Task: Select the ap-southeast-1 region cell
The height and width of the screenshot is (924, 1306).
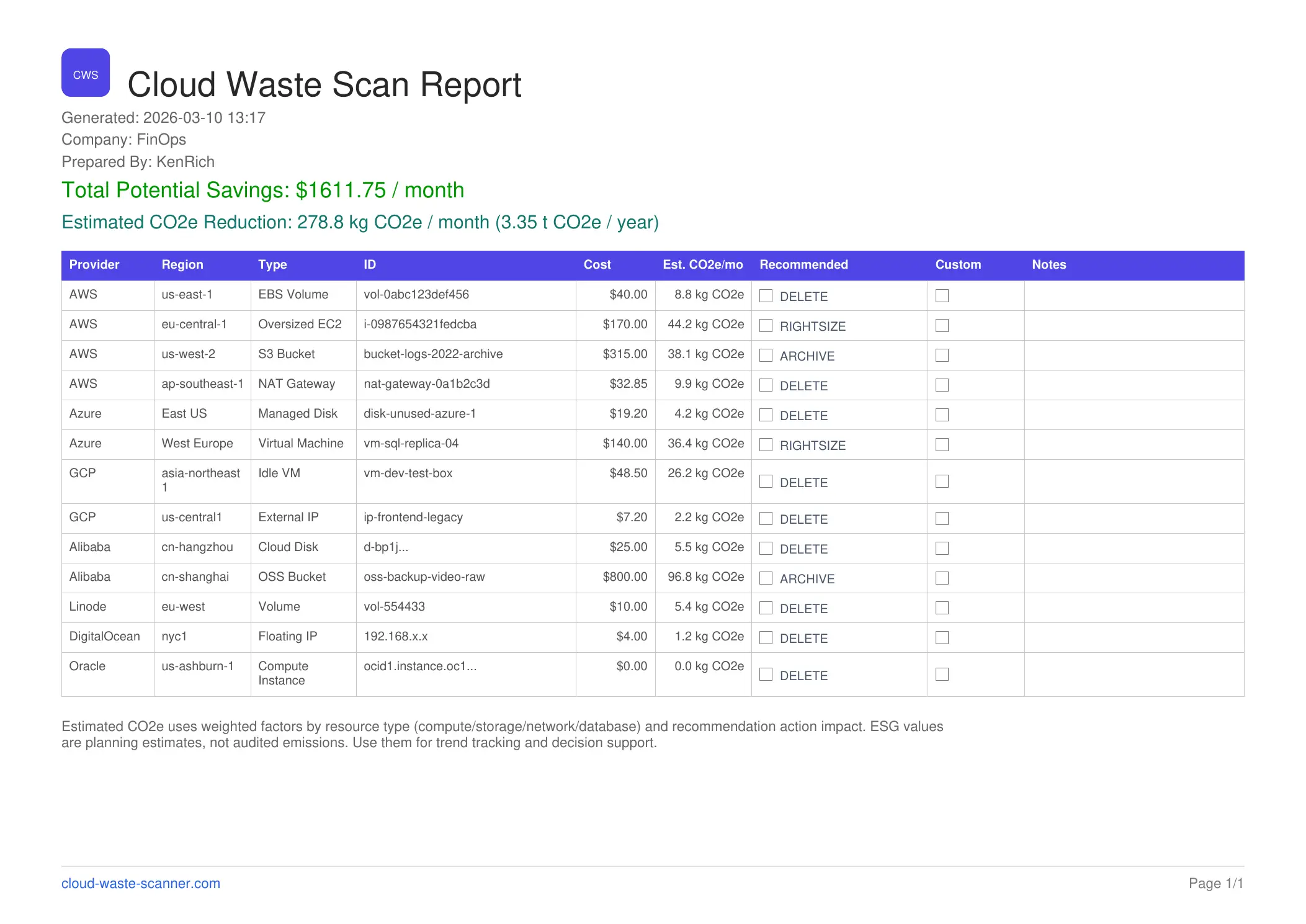Action: (202, 385)
